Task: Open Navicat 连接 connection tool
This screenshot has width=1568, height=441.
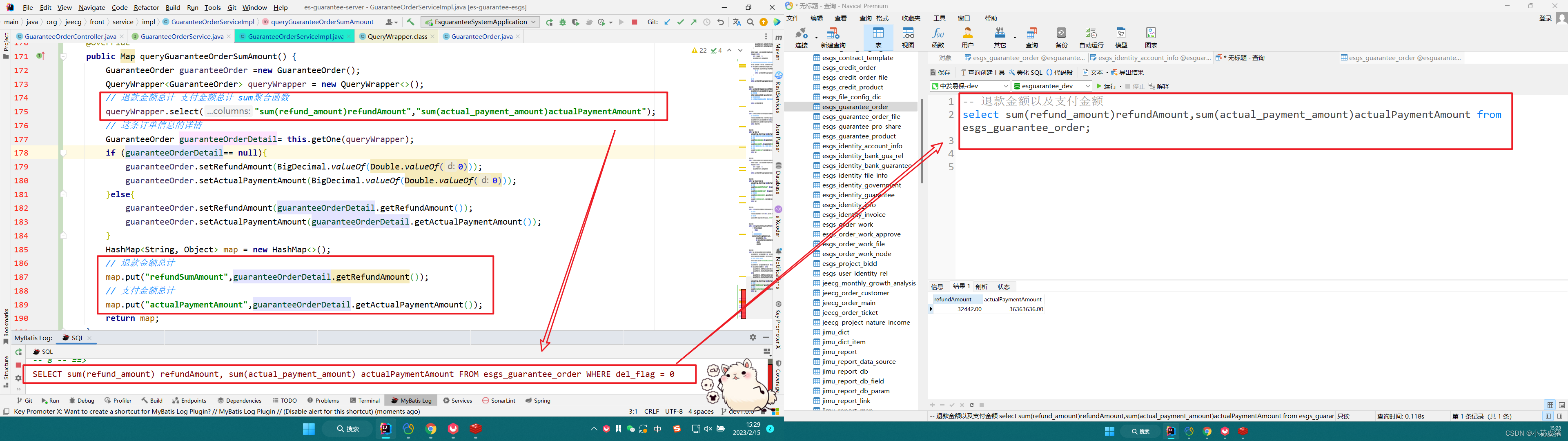Action: click(801, 37)
